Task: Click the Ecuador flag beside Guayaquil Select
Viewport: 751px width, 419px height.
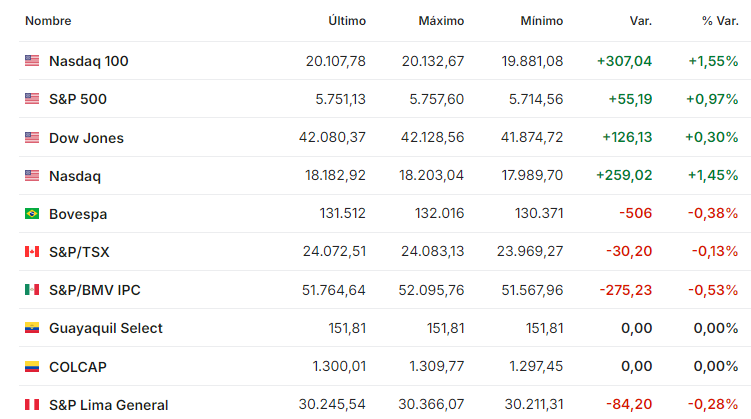Action: click(x=32, y=328)
